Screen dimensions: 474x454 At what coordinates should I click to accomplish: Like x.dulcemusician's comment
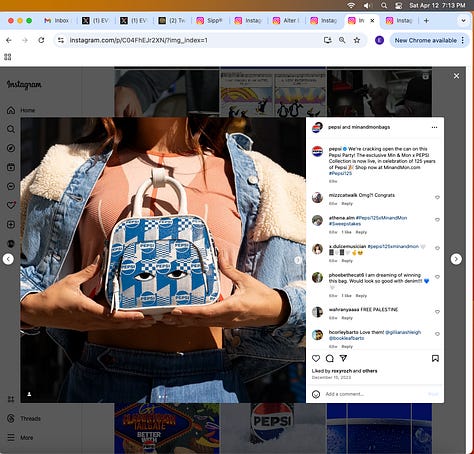pos(437,248)
